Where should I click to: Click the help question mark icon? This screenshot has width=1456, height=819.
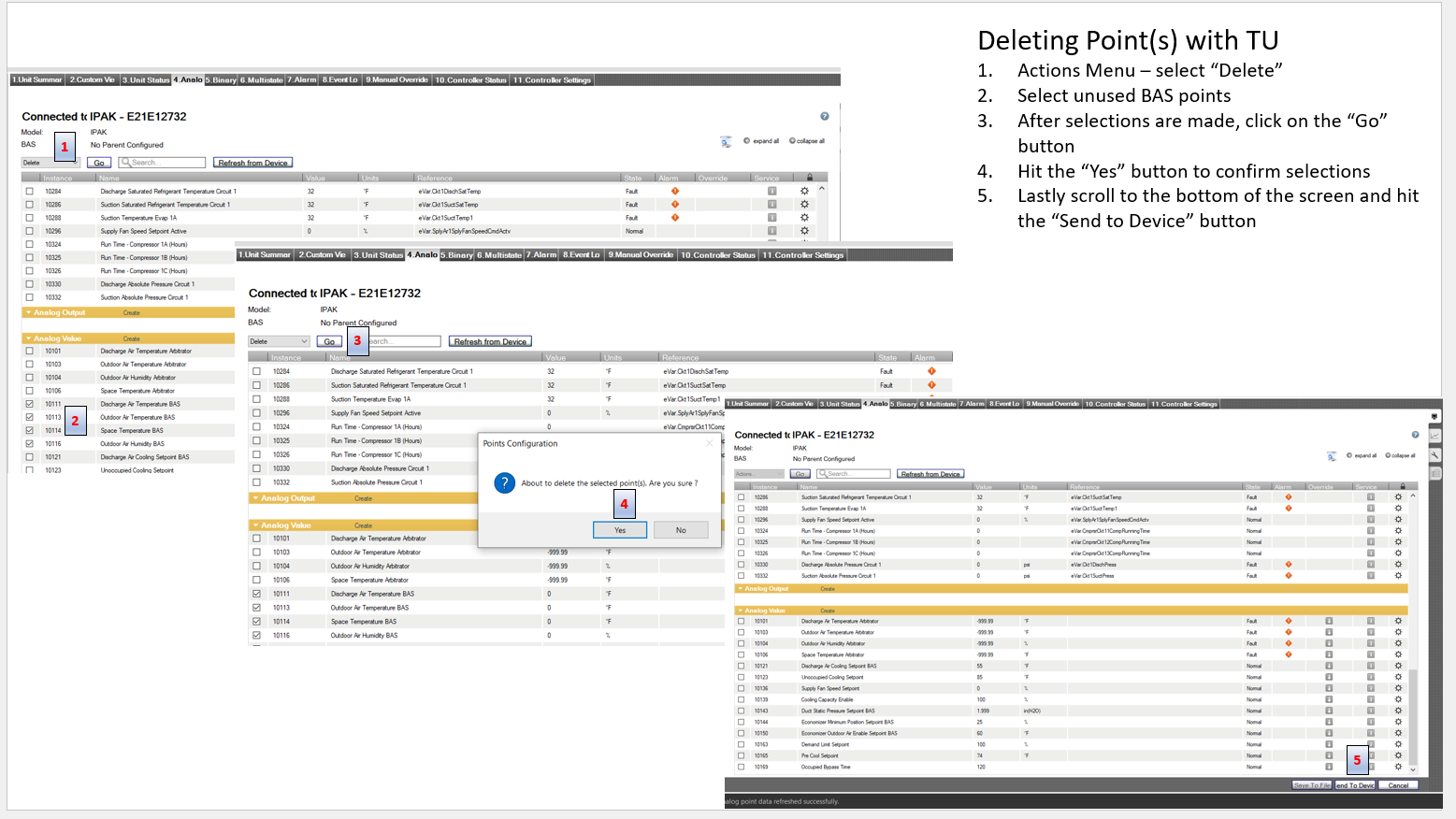pos(824,116)
